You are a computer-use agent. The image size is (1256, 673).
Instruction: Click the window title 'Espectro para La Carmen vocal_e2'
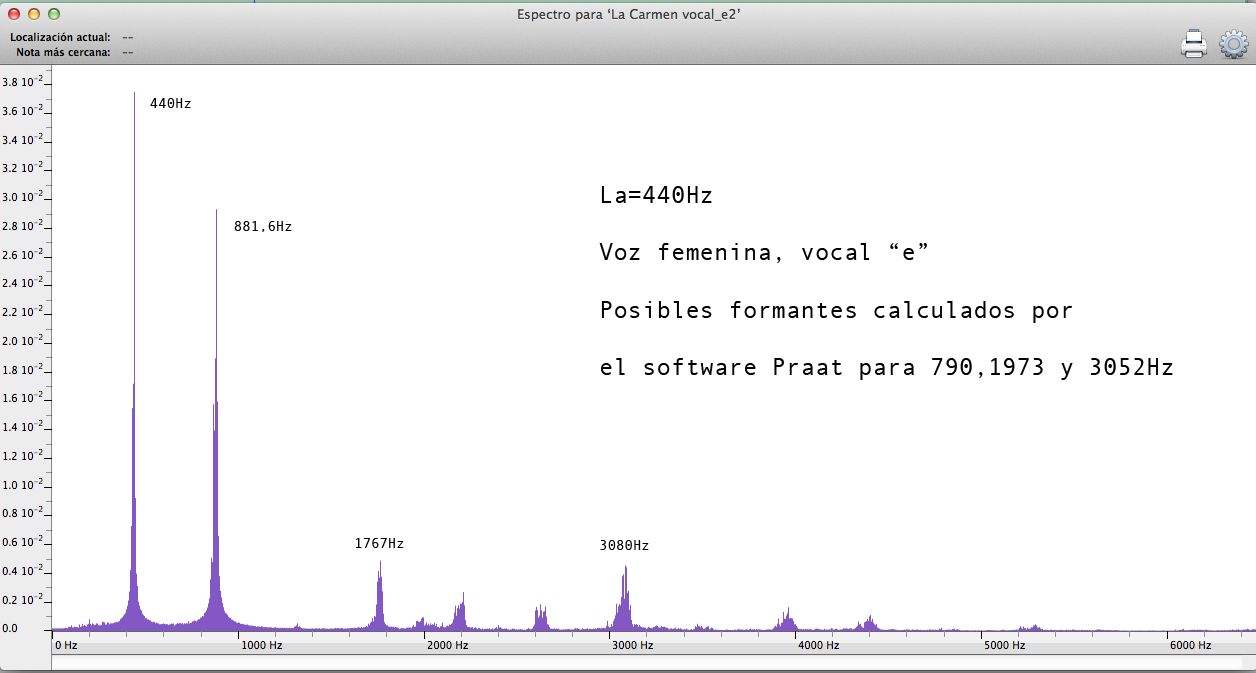(628, 14)
